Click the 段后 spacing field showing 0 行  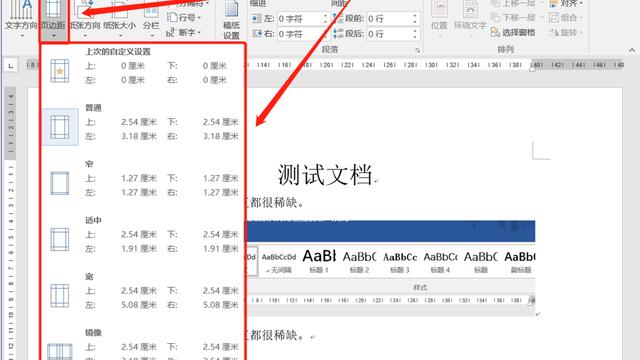[393, 34]
